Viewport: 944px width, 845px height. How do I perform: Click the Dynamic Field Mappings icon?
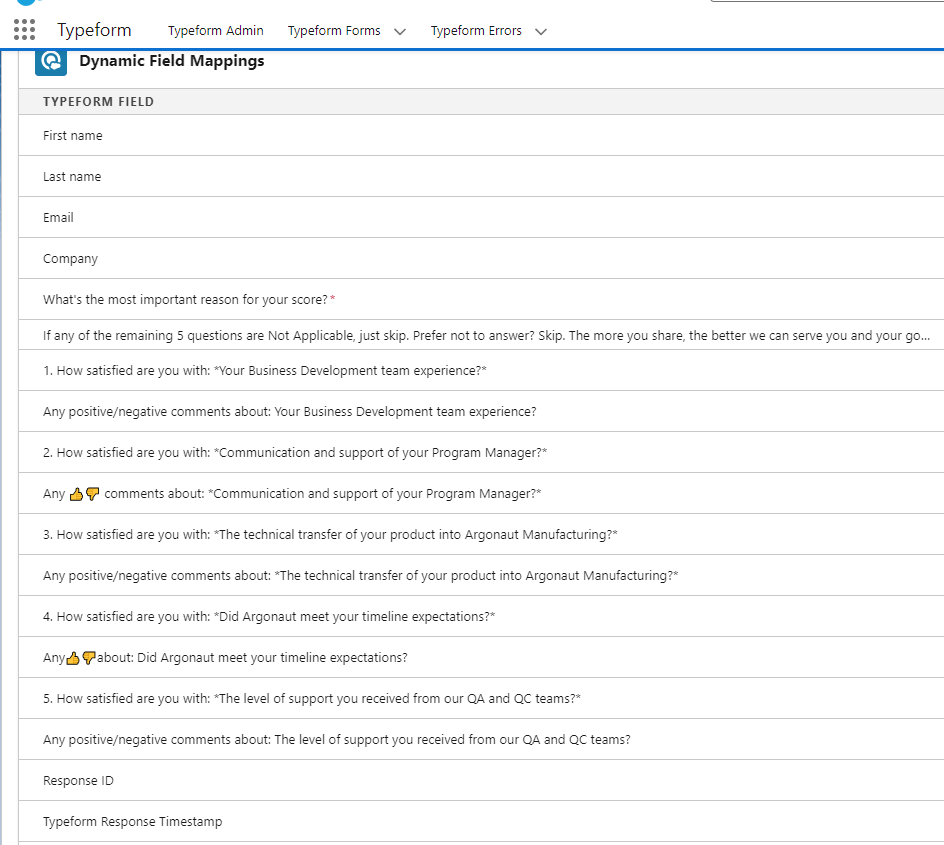(x=51, y=61)
